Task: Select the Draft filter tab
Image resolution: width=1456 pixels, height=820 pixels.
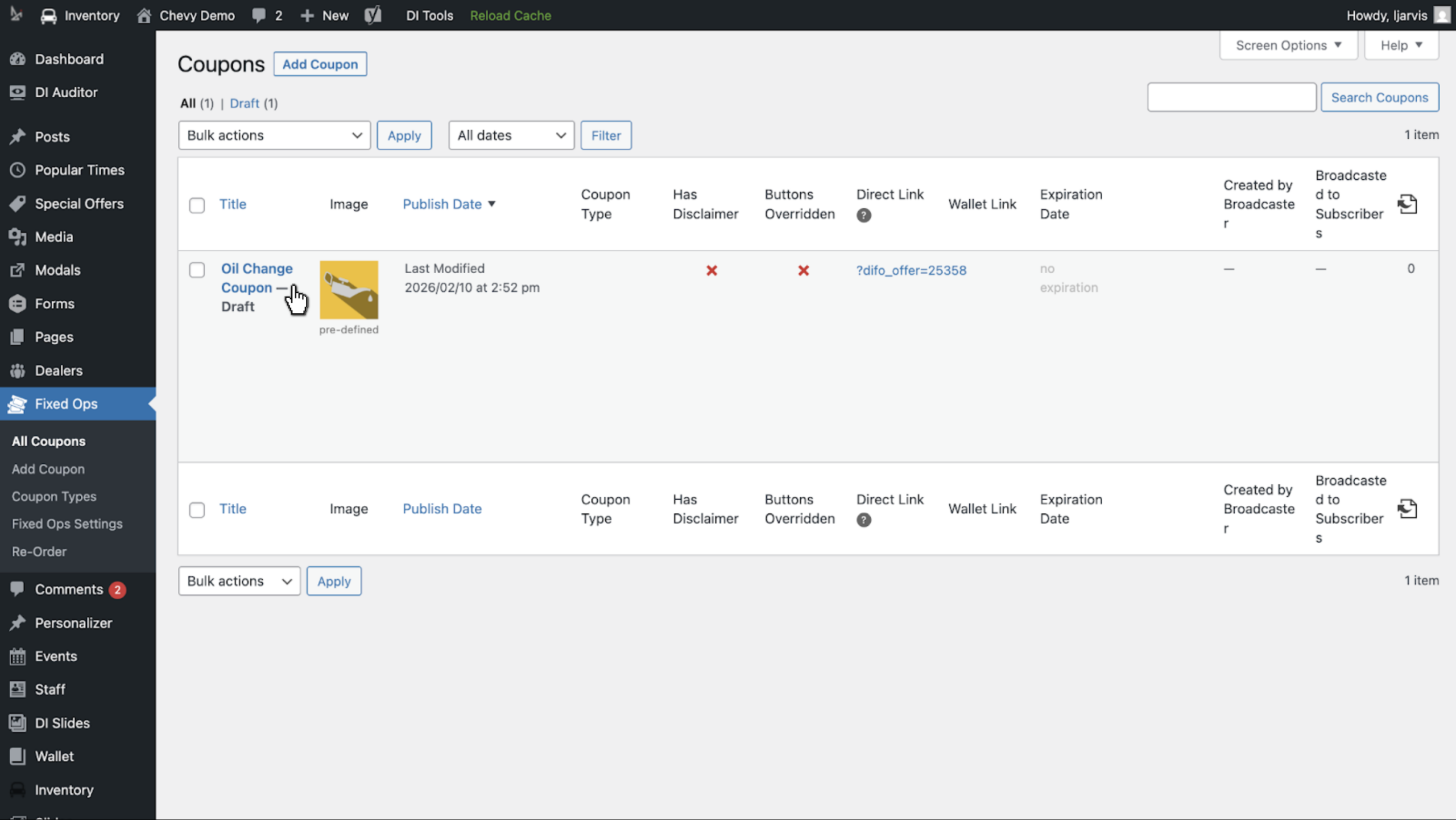Action: (x=245, y=103)
